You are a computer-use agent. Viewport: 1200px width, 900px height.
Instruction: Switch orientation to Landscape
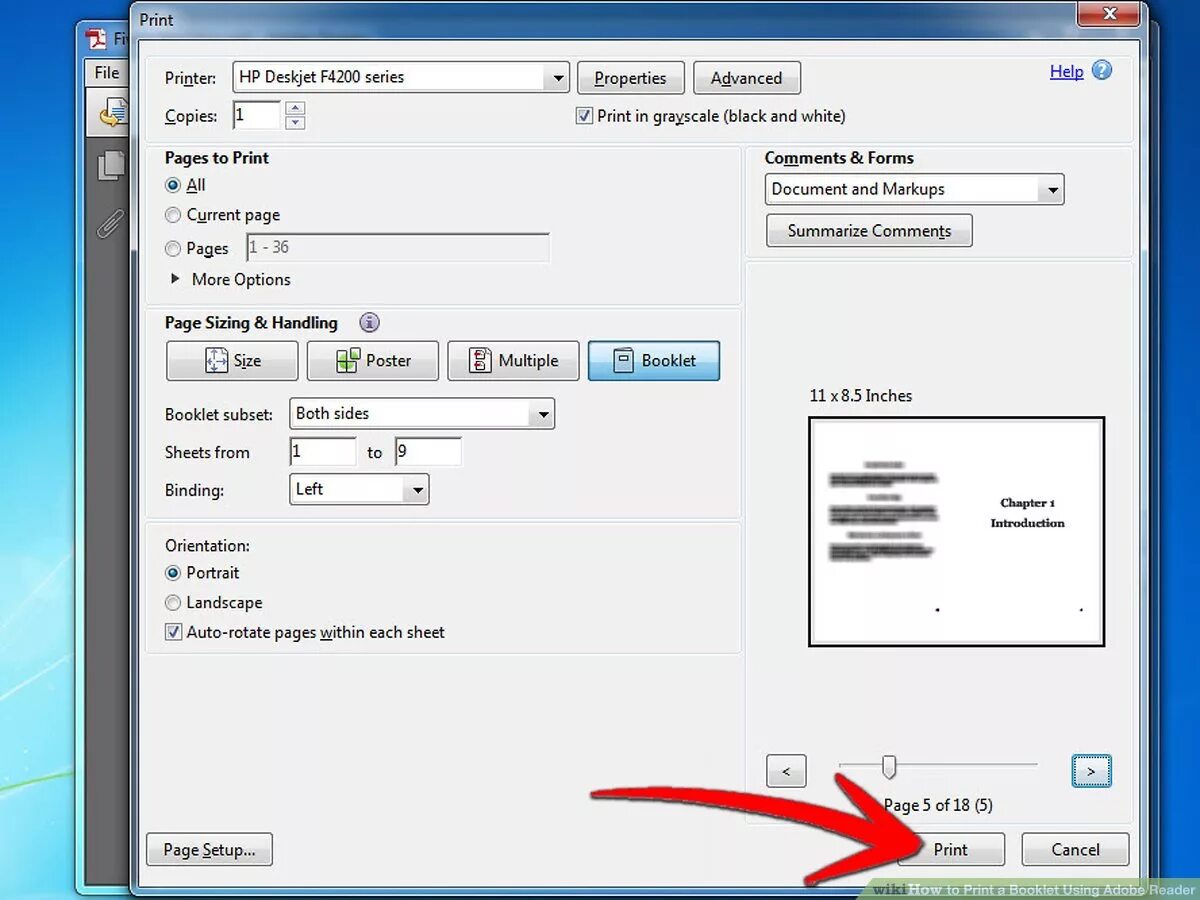[173, 603]
